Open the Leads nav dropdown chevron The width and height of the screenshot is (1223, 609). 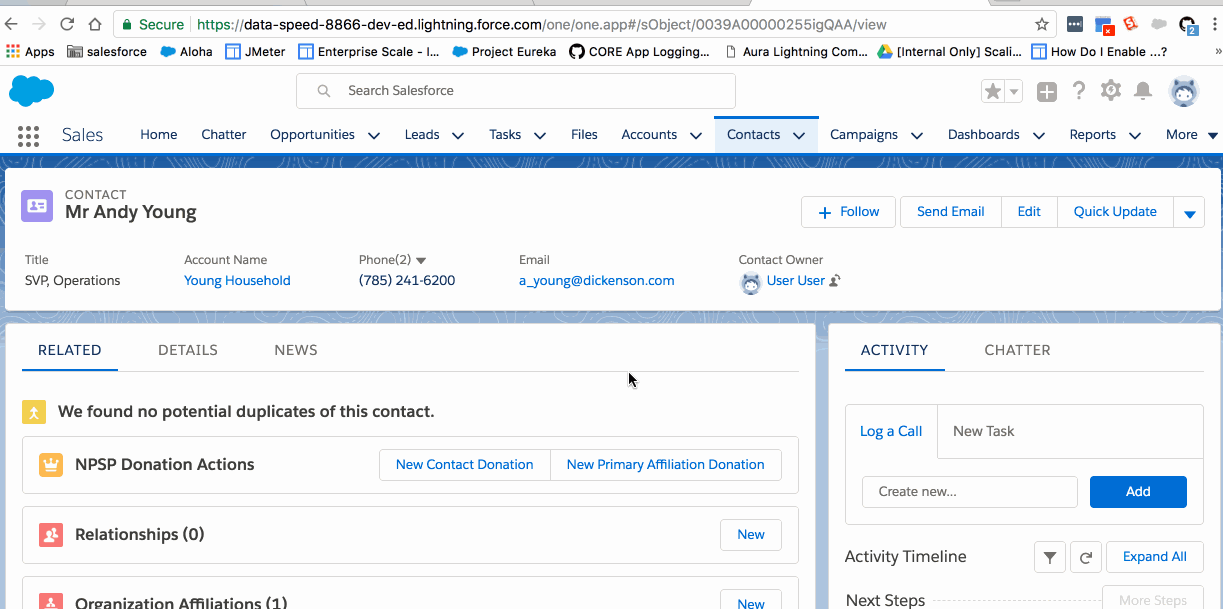[458, 136]
